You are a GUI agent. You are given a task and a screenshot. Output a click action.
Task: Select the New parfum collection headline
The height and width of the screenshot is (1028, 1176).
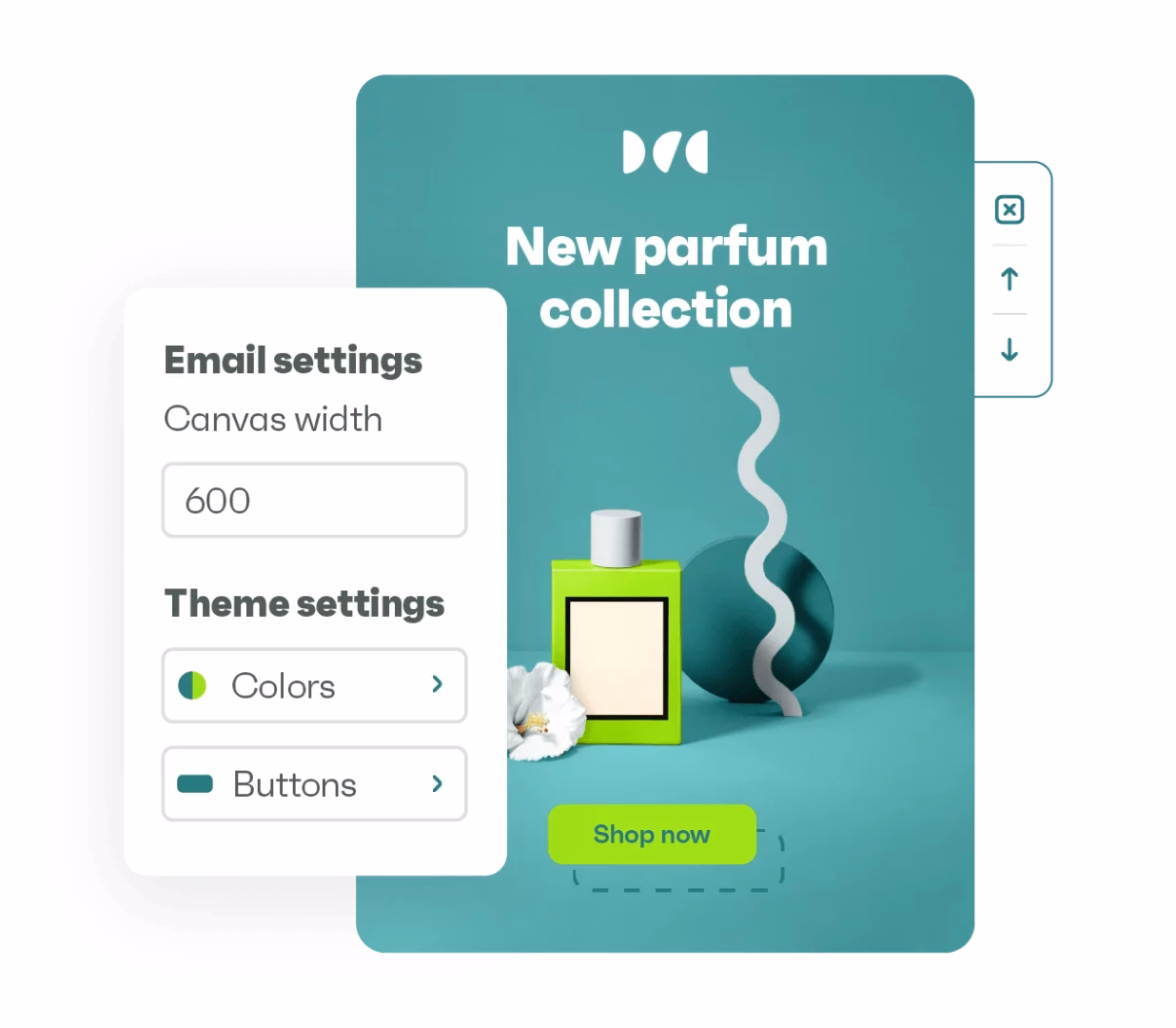click(666, 277)
